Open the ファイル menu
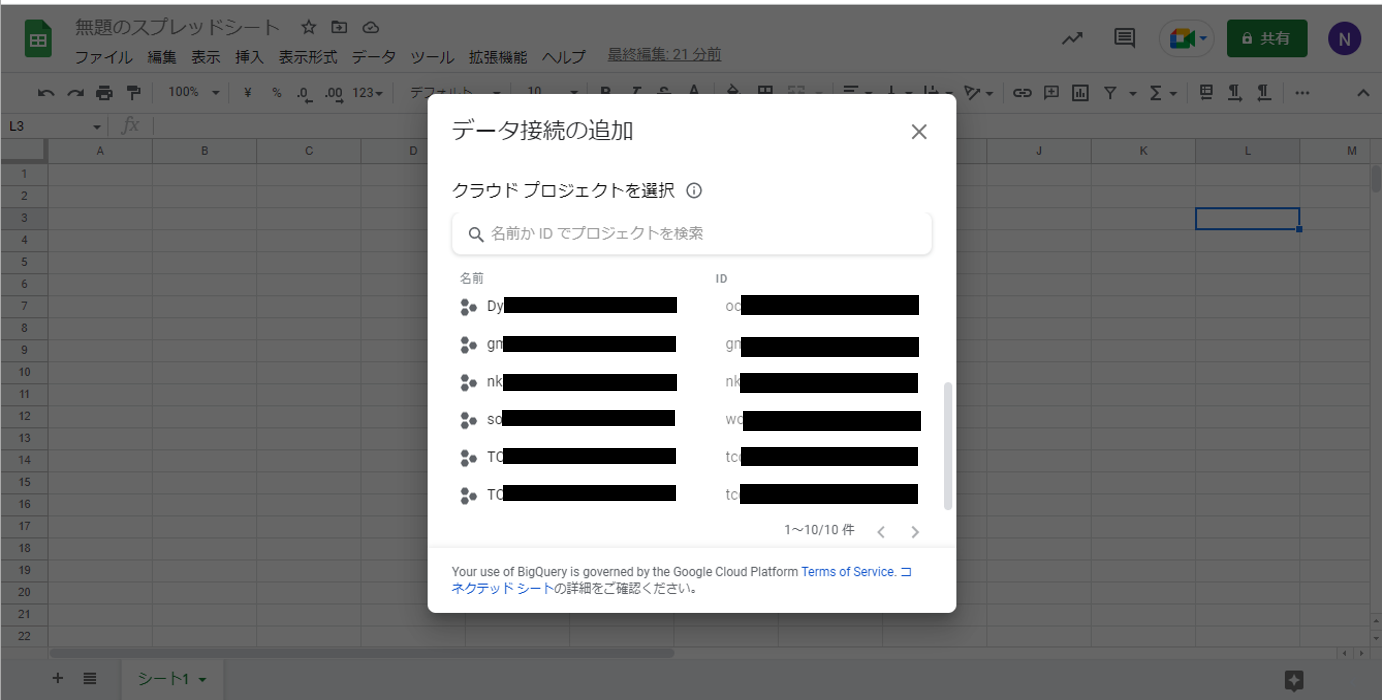The height and width of the screenshot is (700, 1382). click(x=103, y=57)
